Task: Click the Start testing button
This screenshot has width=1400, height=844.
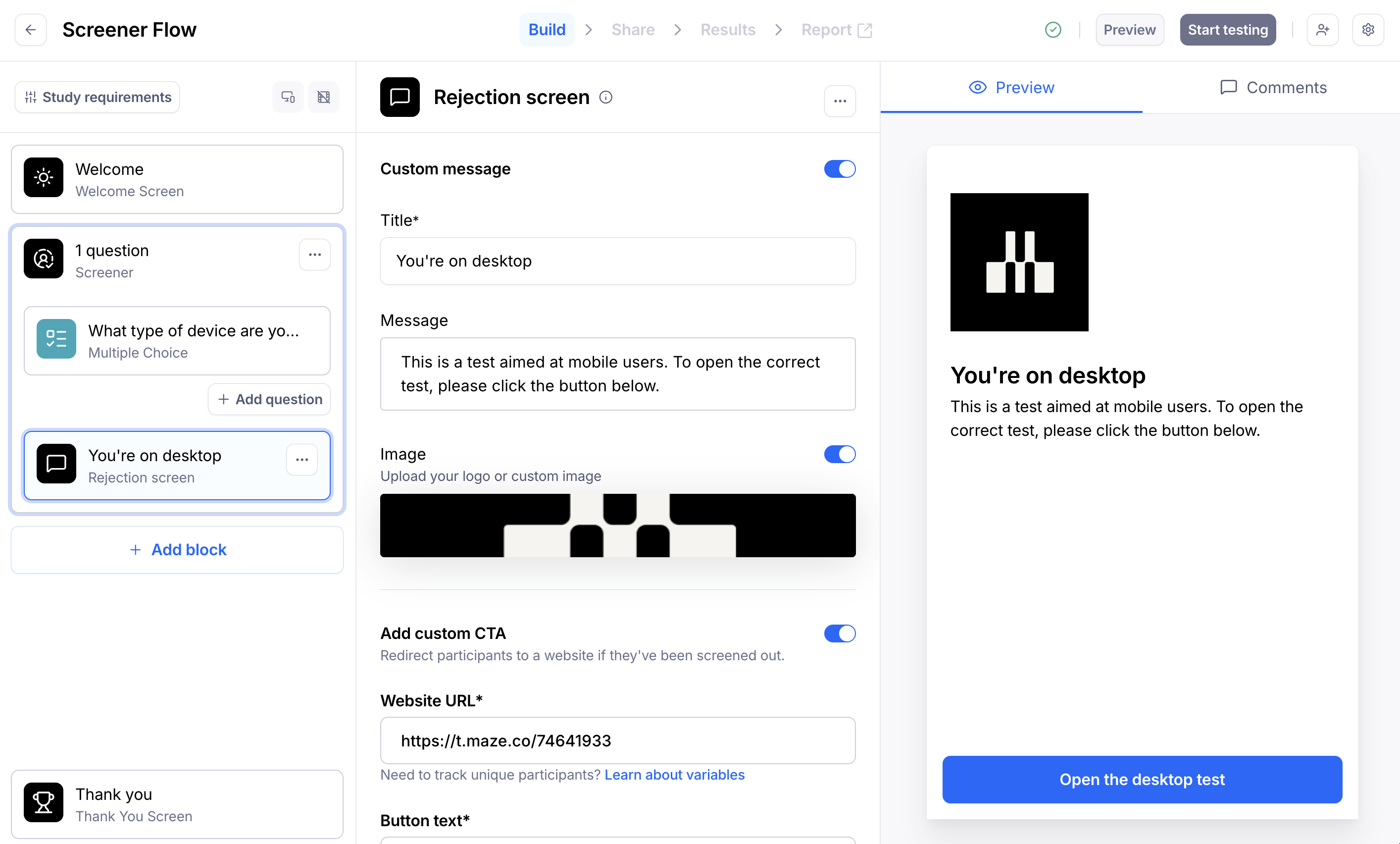Action: tap(1227, 30)
